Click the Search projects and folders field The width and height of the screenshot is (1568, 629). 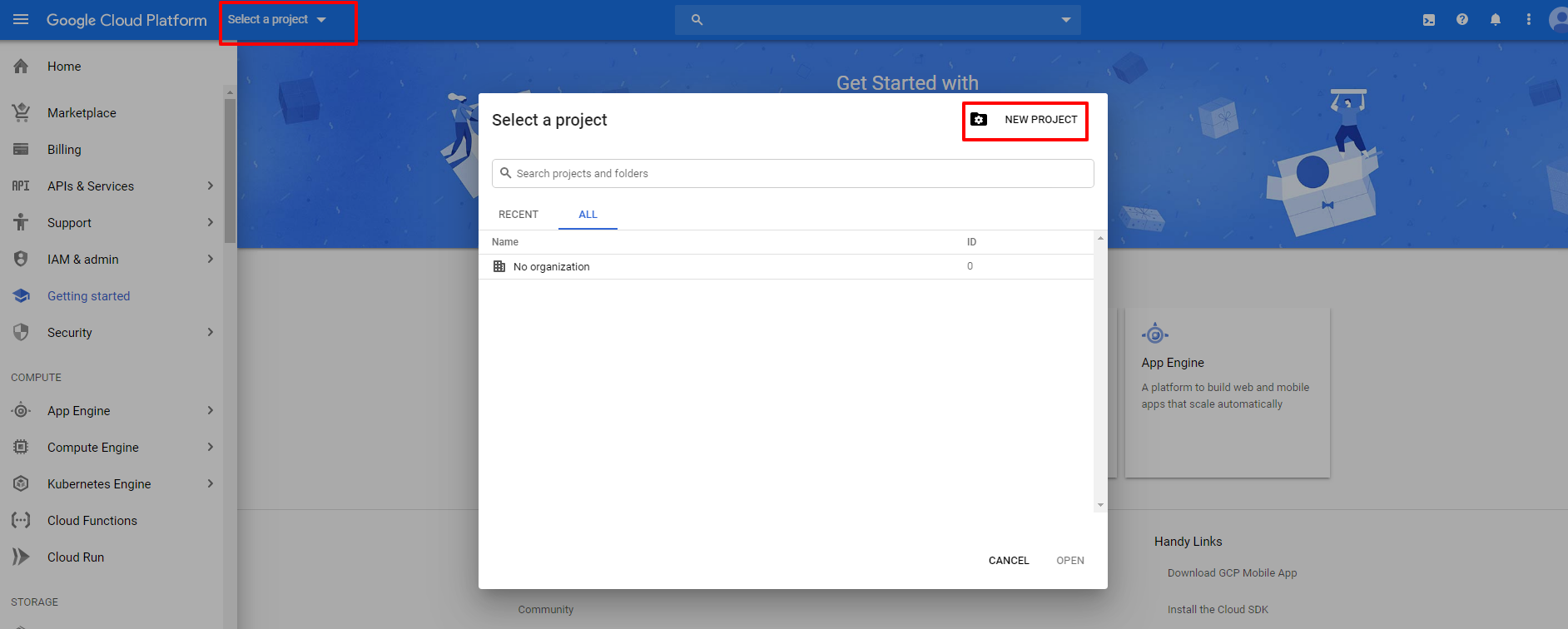792,174
